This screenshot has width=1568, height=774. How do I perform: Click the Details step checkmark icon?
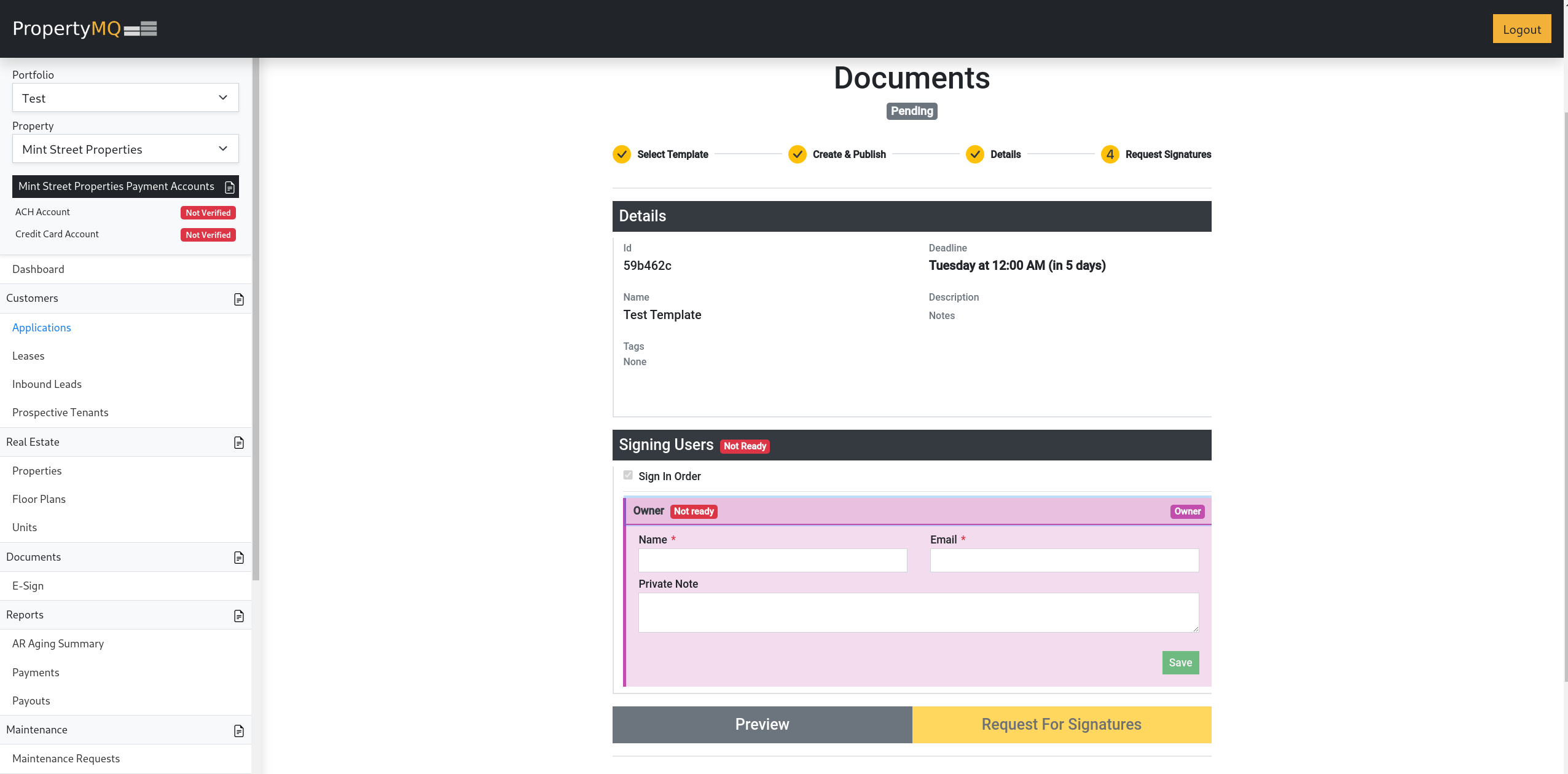coord(974,154)
